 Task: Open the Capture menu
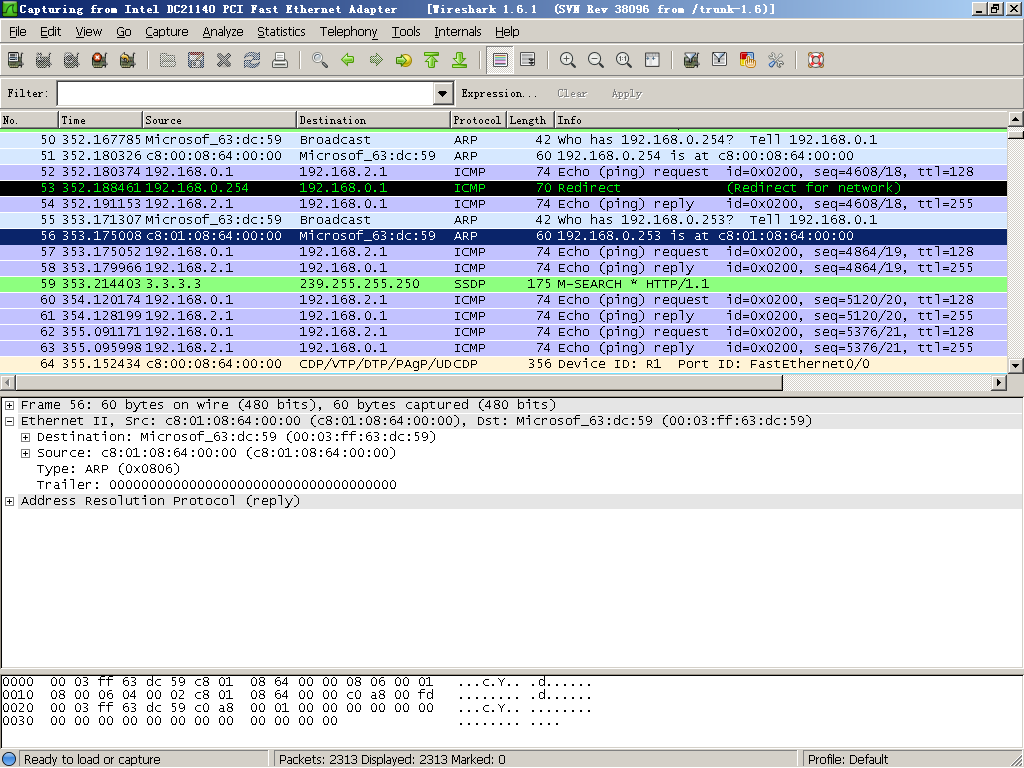[x=167, y=31]
